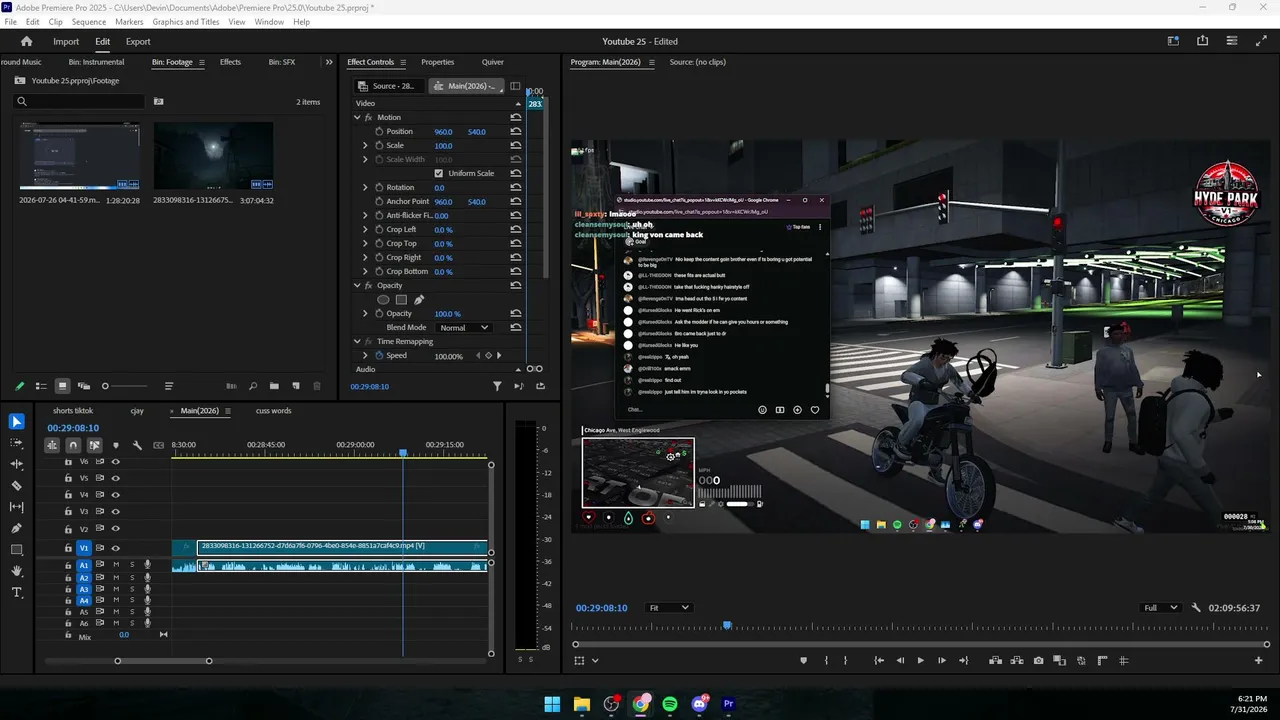Reset the Position parameter
The height and width of the screenshot is (720, 1280).
coord(516,131)
